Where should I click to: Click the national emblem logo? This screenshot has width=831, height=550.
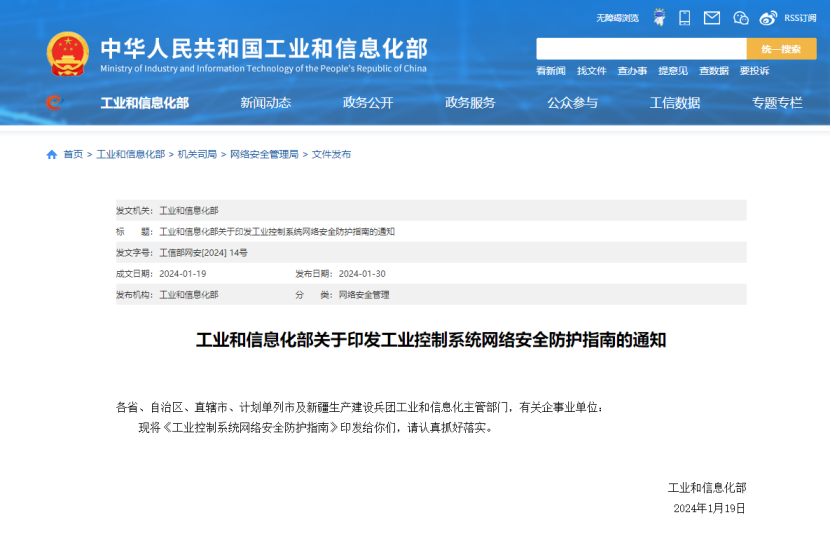pos(68,54)
